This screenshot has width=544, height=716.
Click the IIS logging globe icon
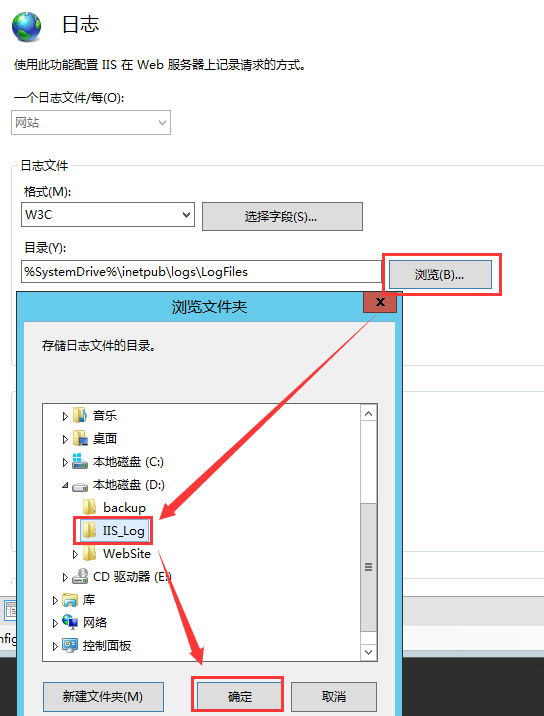tap(26, 27)
